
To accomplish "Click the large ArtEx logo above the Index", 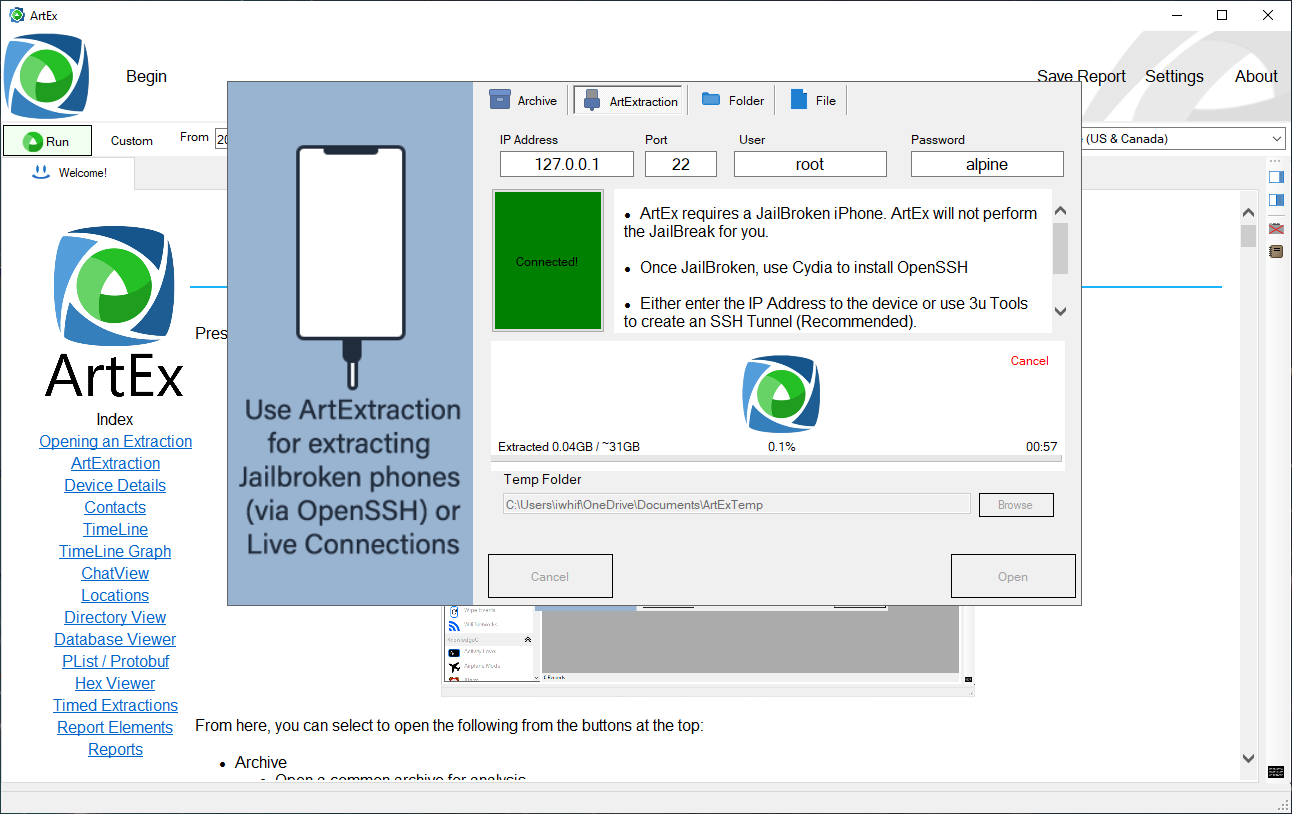I will [115, 287].
